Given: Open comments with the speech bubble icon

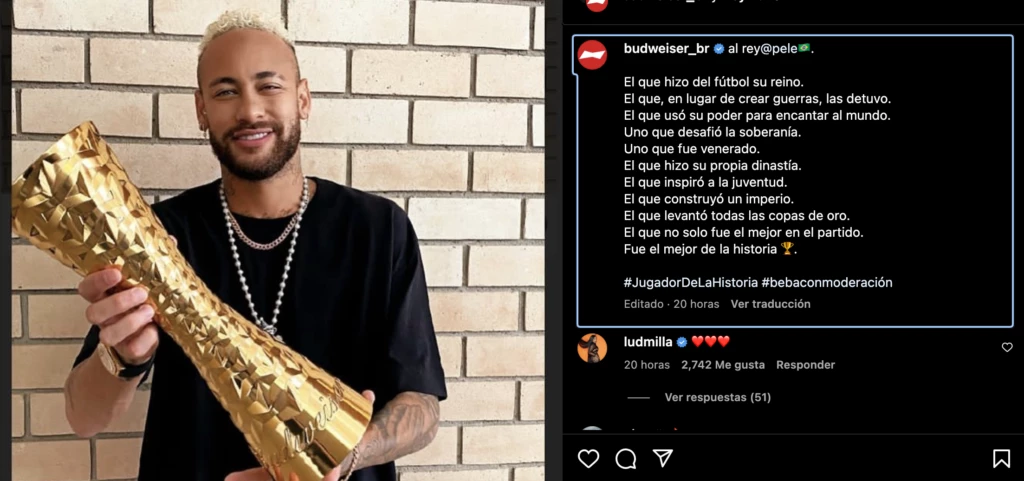Looking at the screenshot, I should click(x=626, y=458).
